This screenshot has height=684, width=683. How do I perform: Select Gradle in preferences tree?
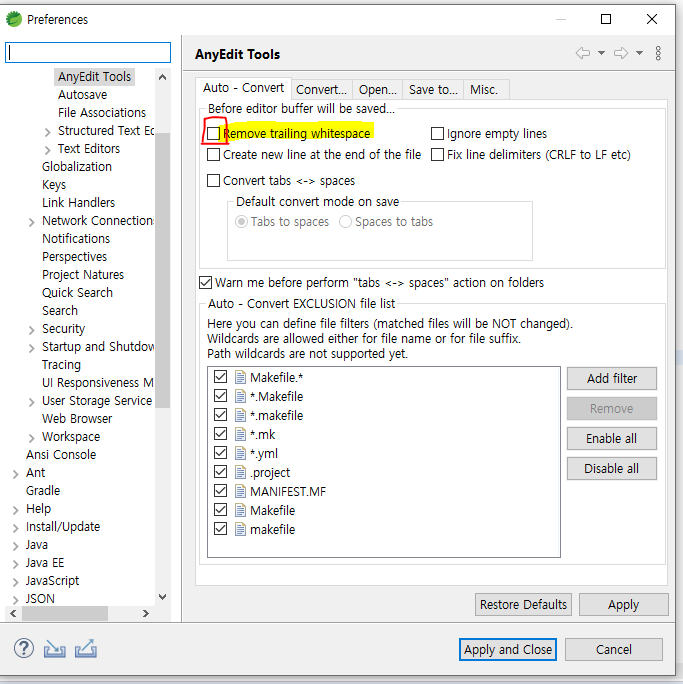(x=43, y=491)
